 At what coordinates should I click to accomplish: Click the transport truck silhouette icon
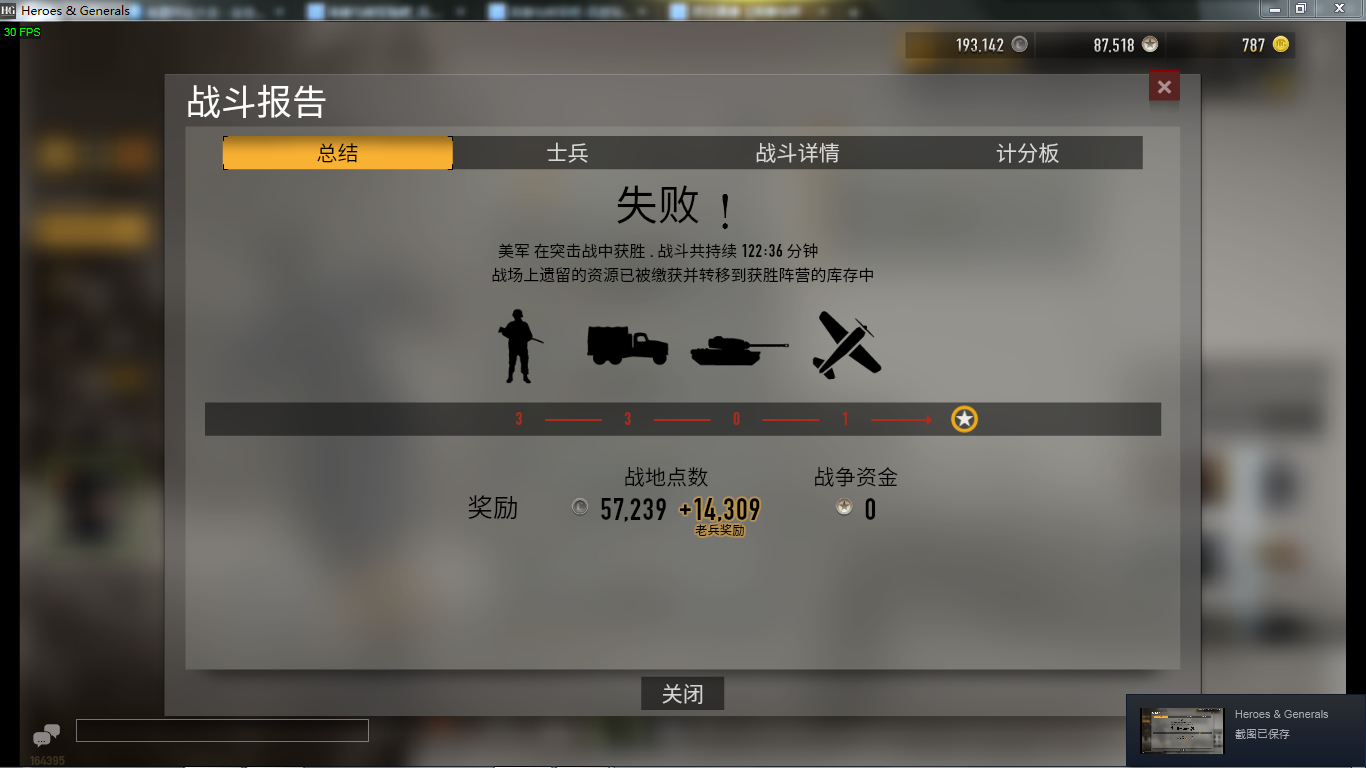(628, 345)
